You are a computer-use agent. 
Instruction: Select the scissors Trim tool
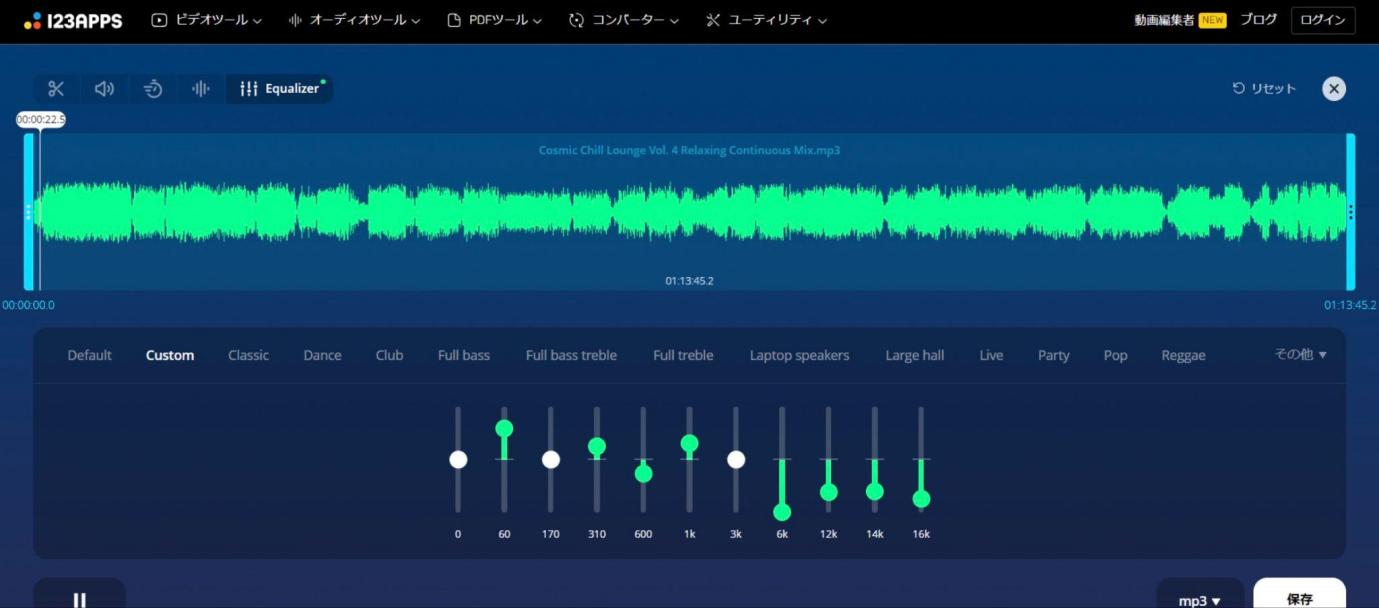(56, 89)
